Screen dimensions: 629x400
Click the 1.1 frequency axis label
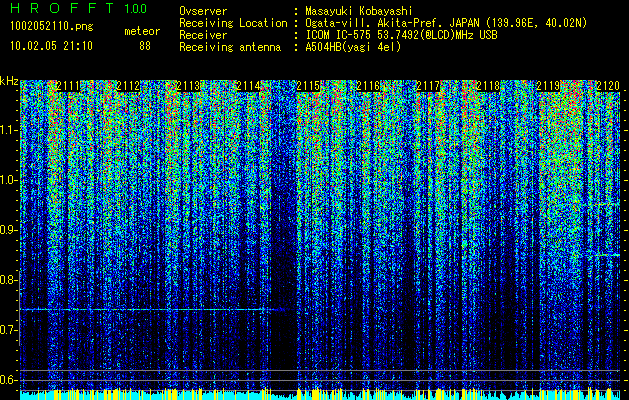pyautogui.click(x=9, y=130)
